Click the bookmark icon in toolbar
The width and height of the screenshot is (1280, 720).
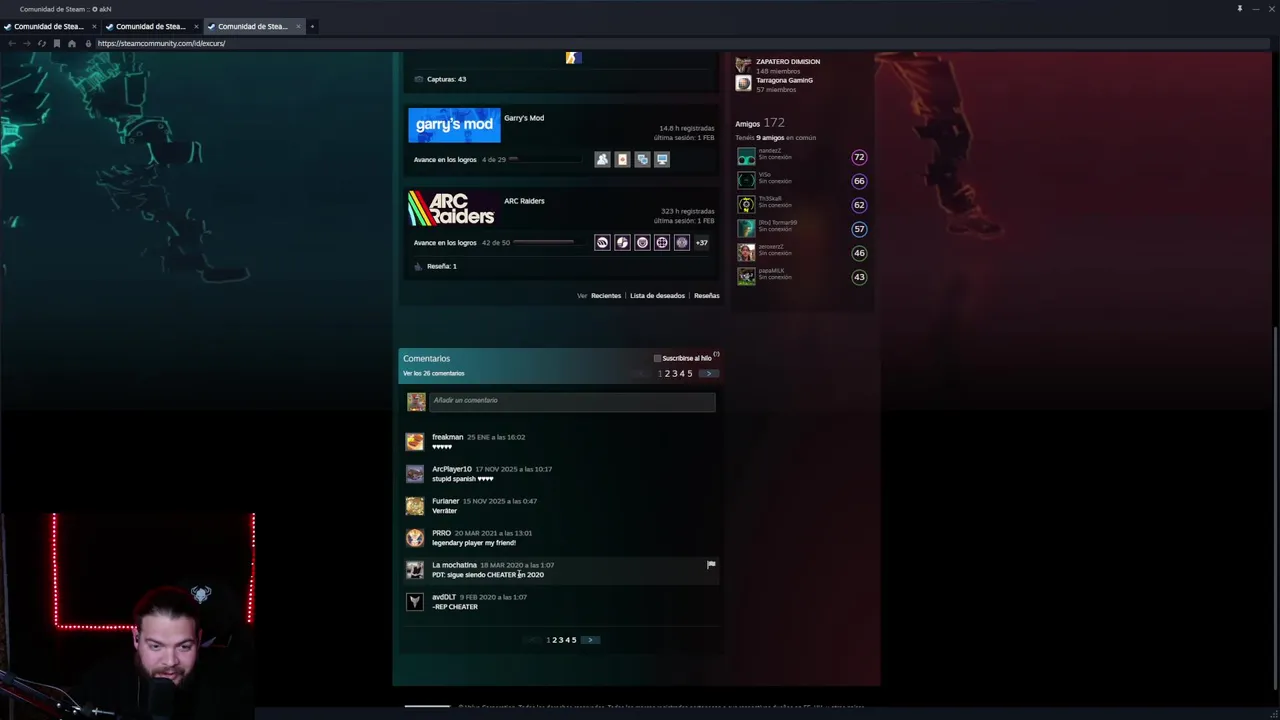[x=56, y=43]
